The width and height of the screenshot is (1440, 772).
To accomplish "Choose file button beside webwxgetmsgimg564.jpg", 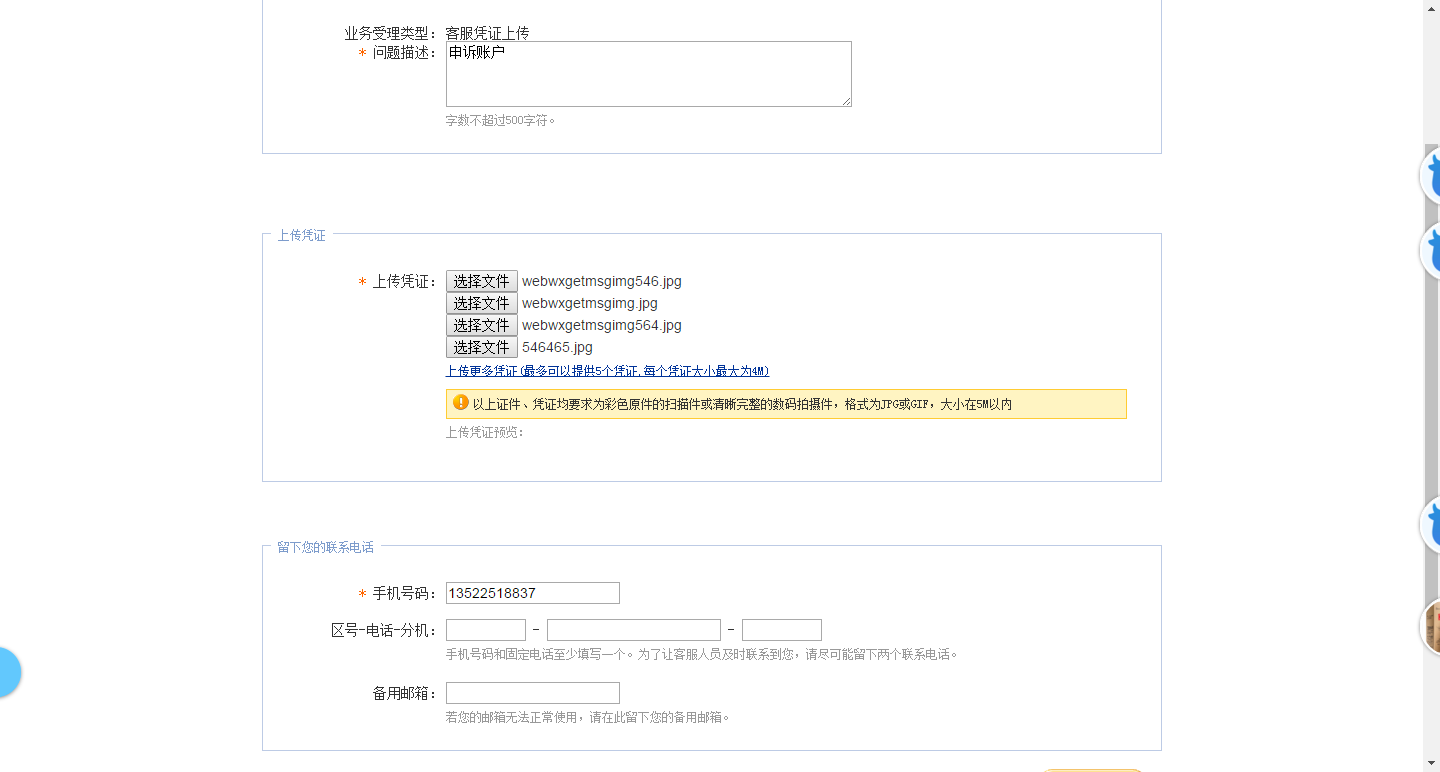I will click(x=481, y=325).
